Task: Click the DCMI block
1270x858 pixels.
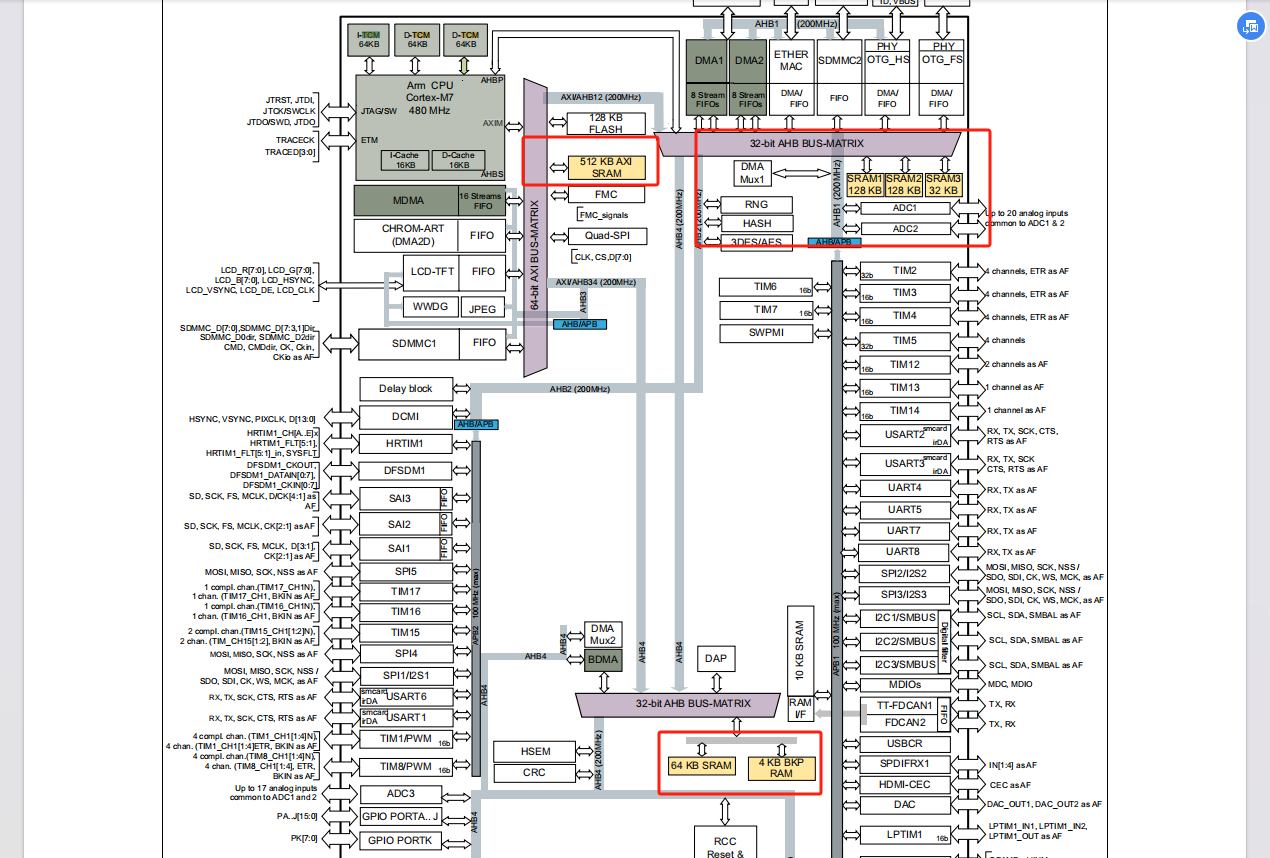Action: (406, 416)
